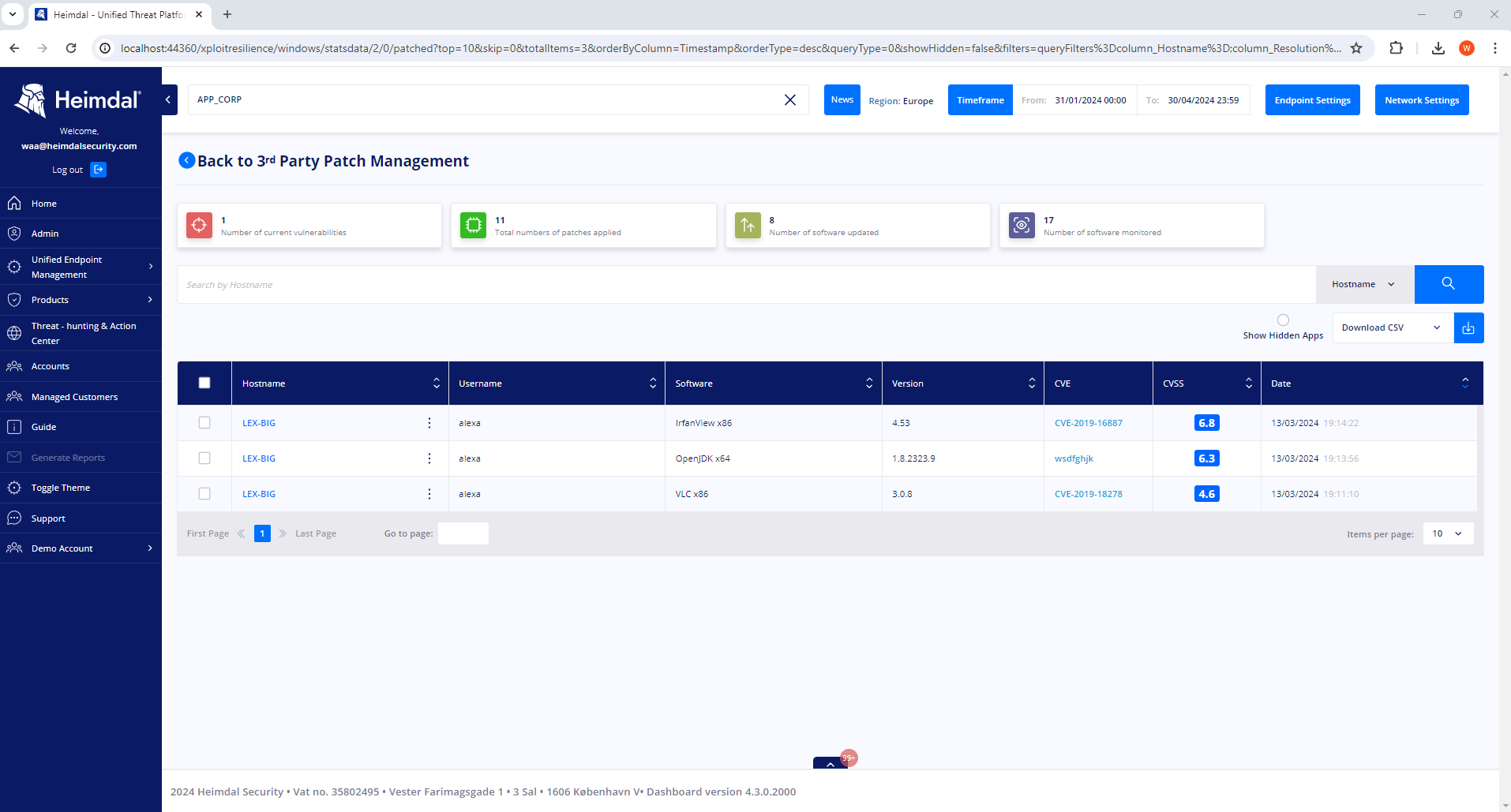This screenshot has height=812, width=1511.
Task: Open row menu for OpenJDK x64
Action: 429,458
